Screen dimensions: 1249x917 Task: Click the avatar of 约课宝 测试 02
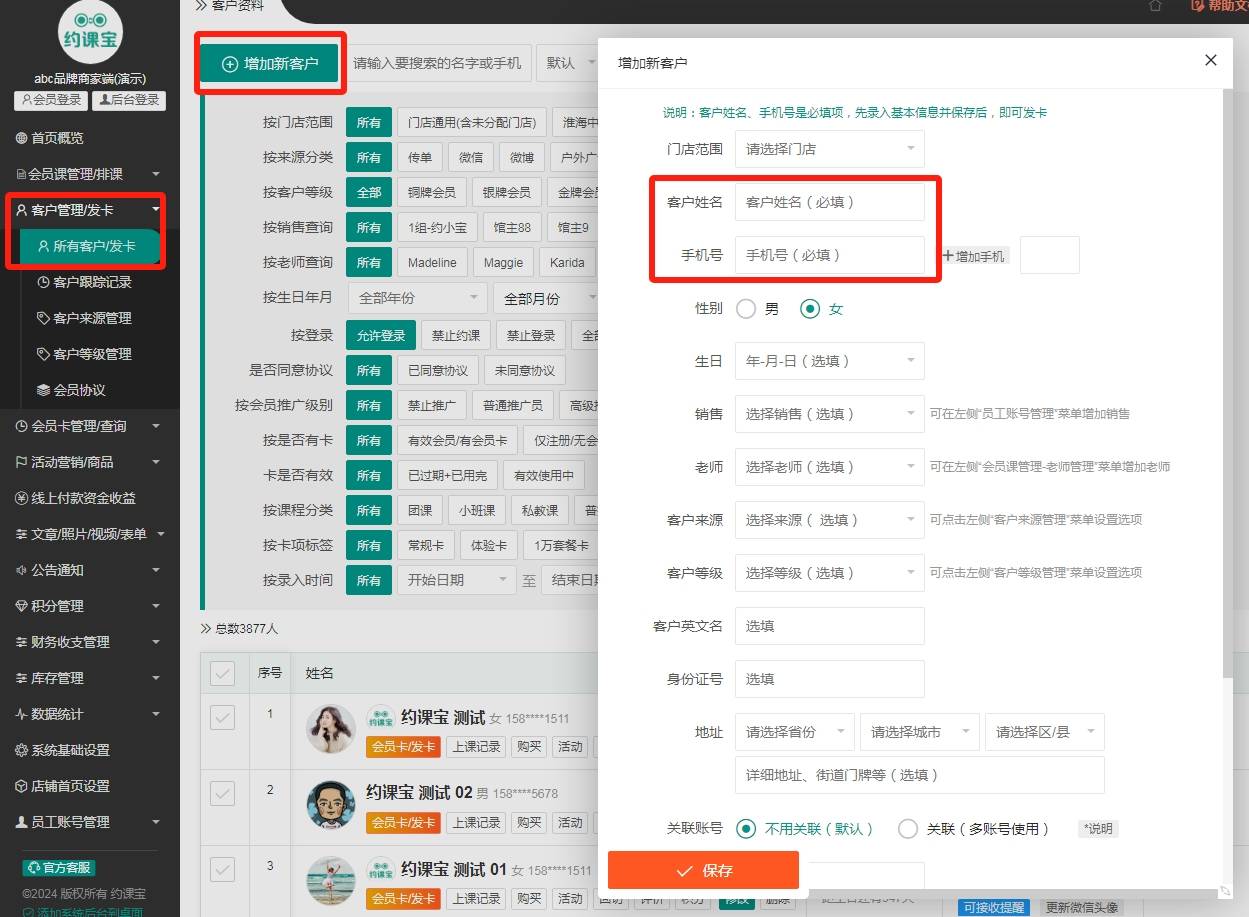[x=331, y=805]
